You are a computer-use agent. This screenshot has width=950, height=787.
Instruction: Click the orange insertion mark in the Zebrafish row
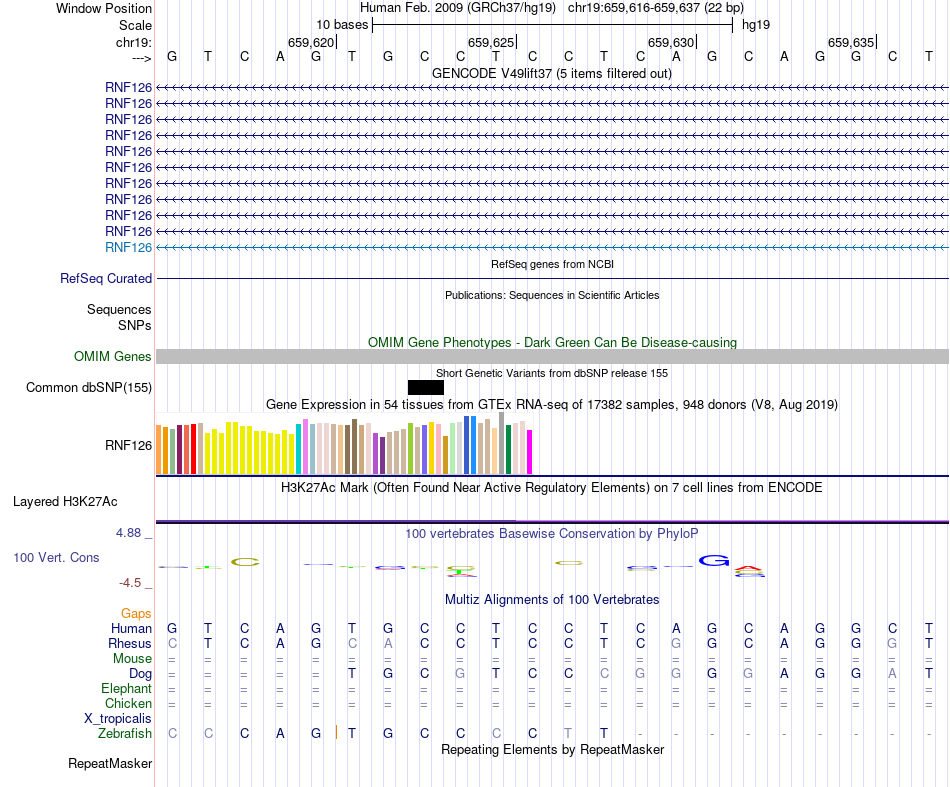tap(336, 732)
